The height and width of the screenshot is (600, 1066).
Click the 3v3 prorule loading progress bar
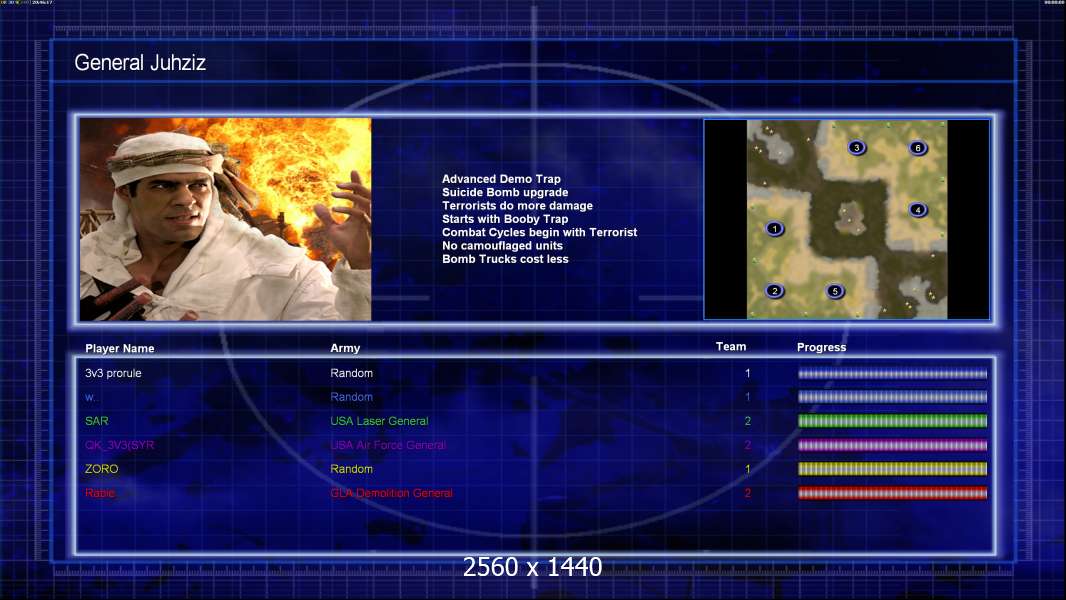pyautogui.click(x=893, y=374)
